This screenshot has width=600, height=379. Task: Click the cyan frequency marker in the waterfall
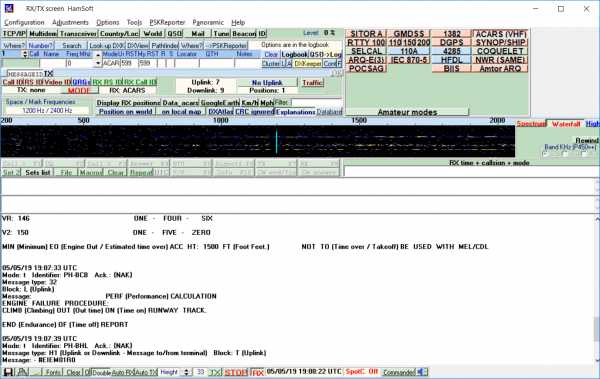(276, 141)
